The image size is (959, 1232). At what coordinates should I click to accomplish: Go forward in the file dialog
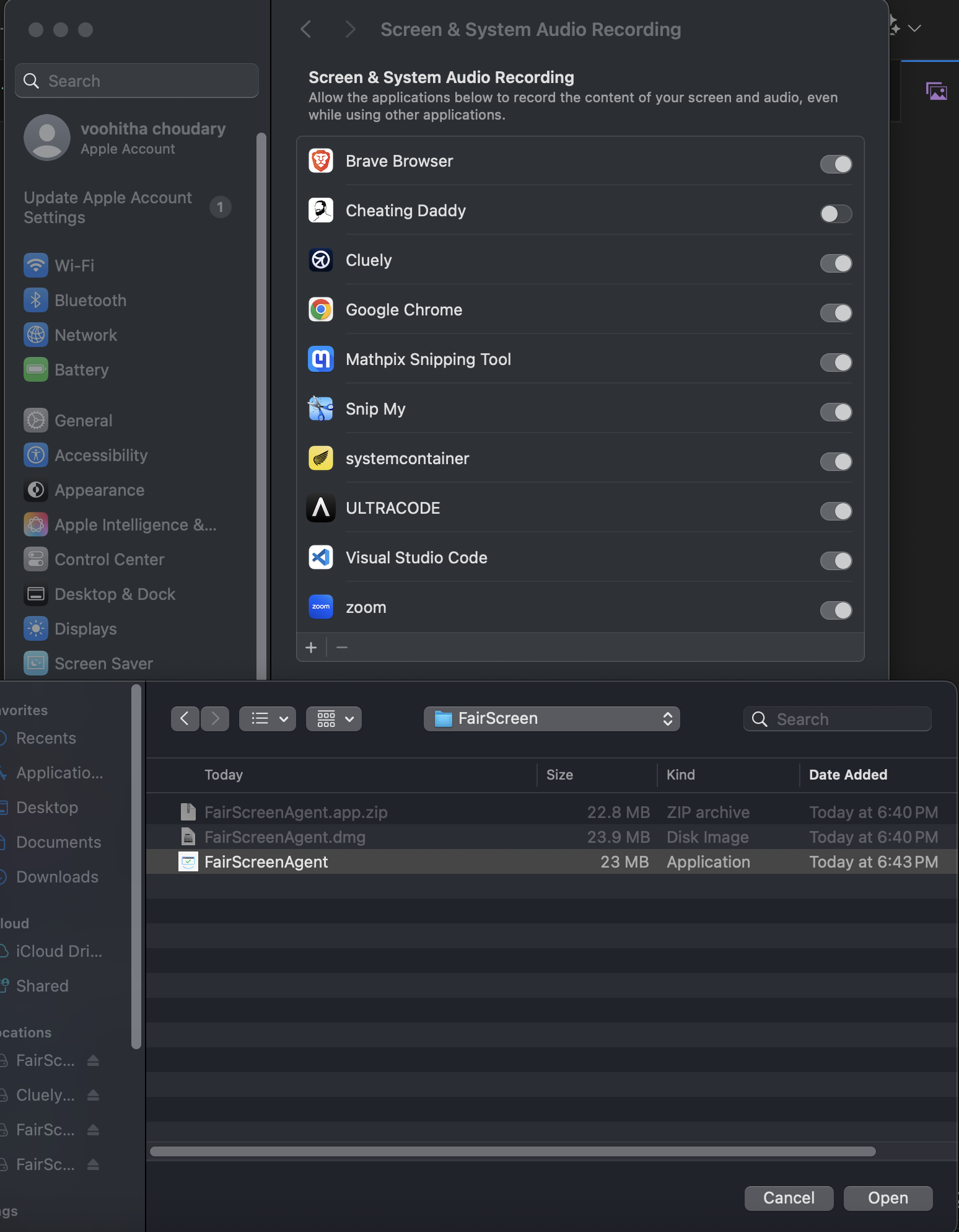pos(215,719)
